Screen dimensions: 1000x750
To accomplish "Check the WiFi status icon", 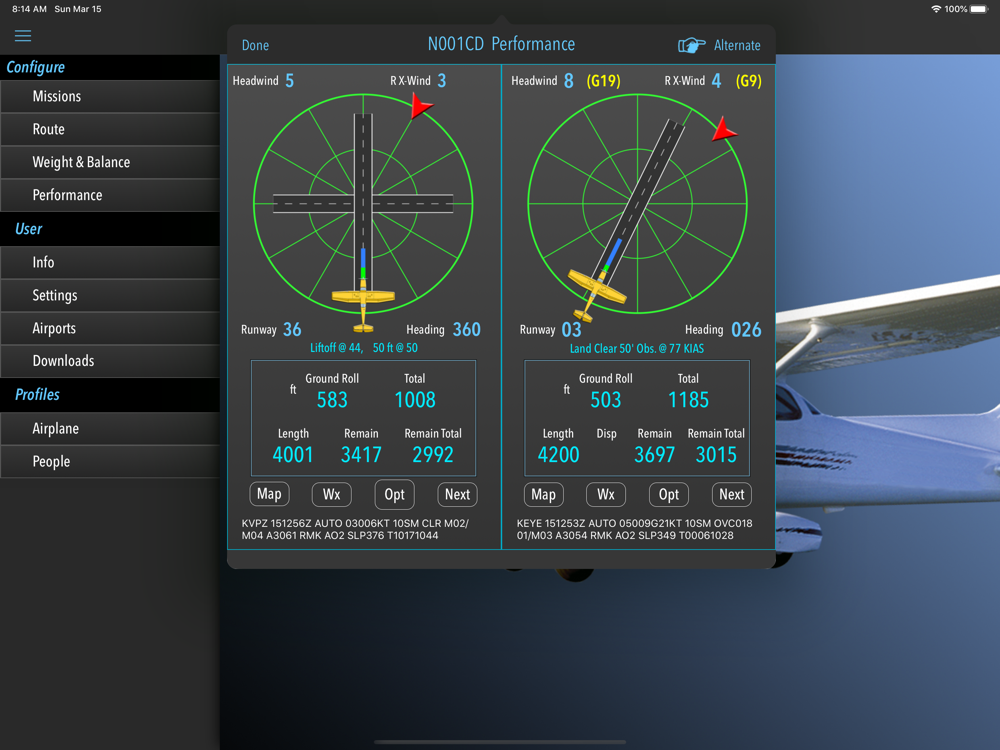I will coord(936,9).
